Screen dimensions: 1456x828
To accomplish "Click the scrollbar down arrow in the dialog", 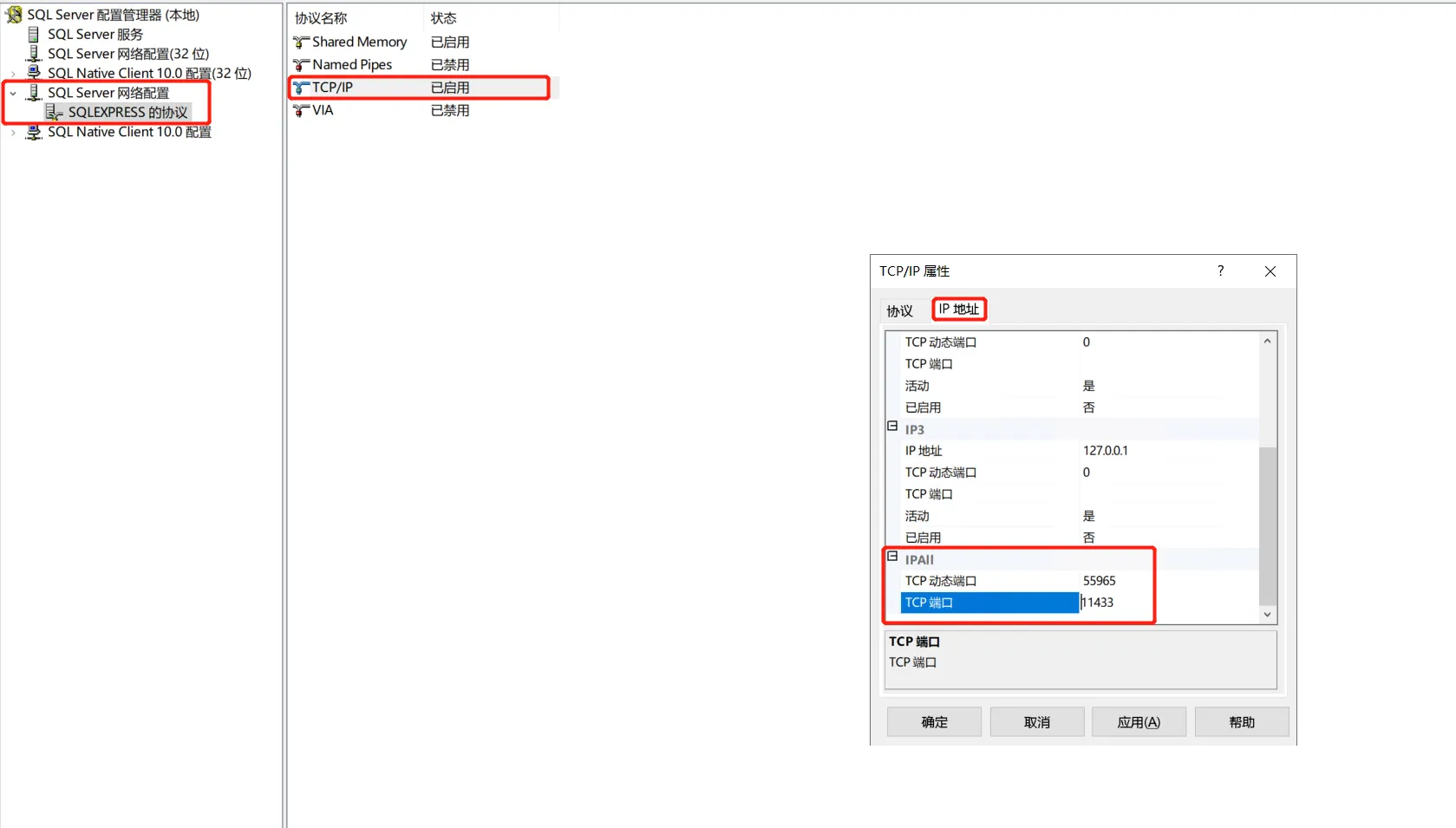I will point(1267,614).
